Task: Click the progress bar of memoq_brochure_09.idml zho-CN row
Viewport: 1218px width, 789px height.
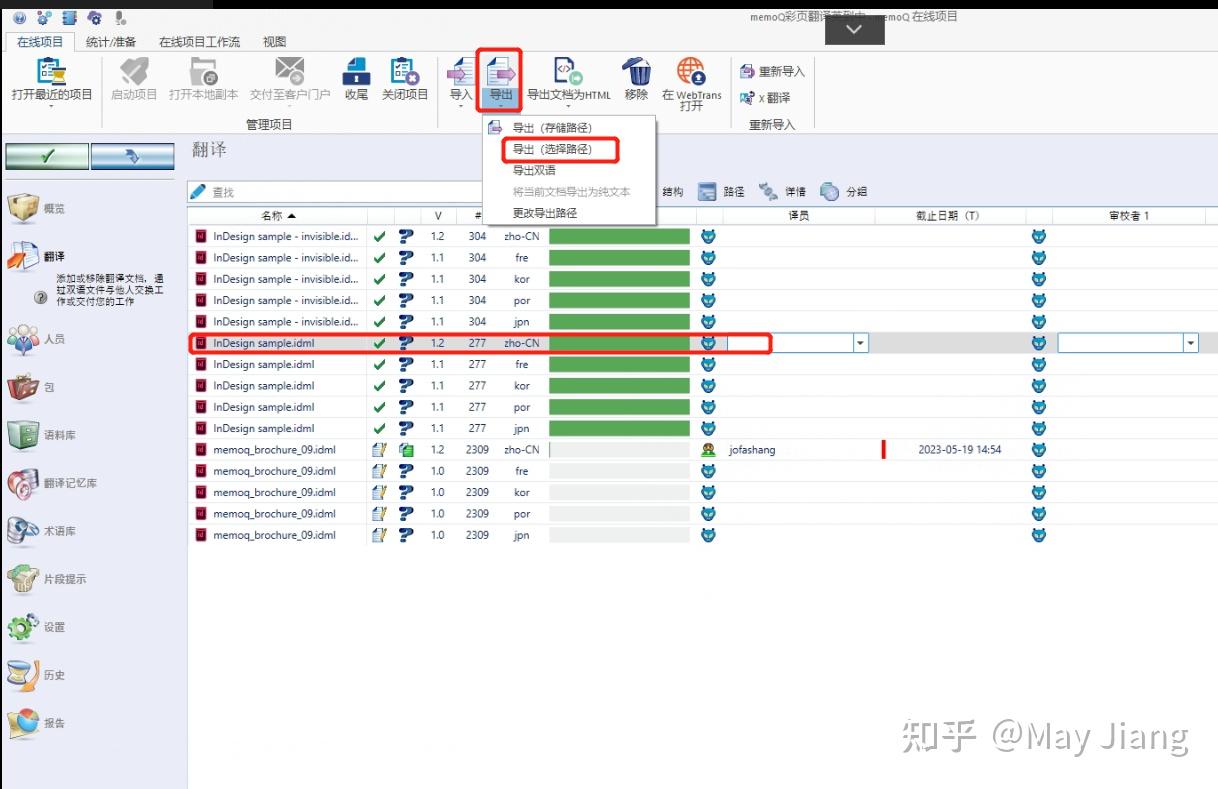Action: click(x=618, y=449)
